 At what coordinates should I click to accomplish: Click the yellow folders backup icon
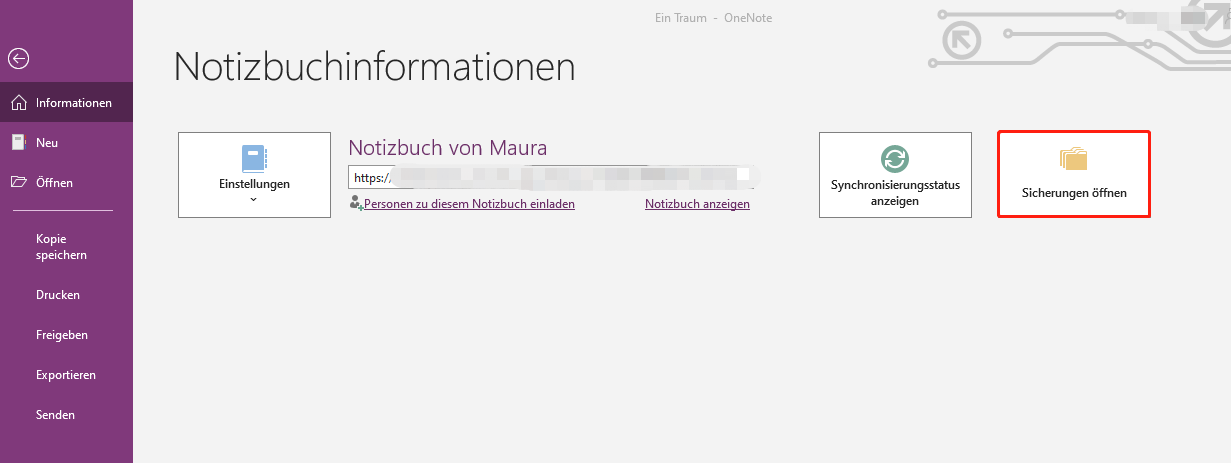point(1074,158)
